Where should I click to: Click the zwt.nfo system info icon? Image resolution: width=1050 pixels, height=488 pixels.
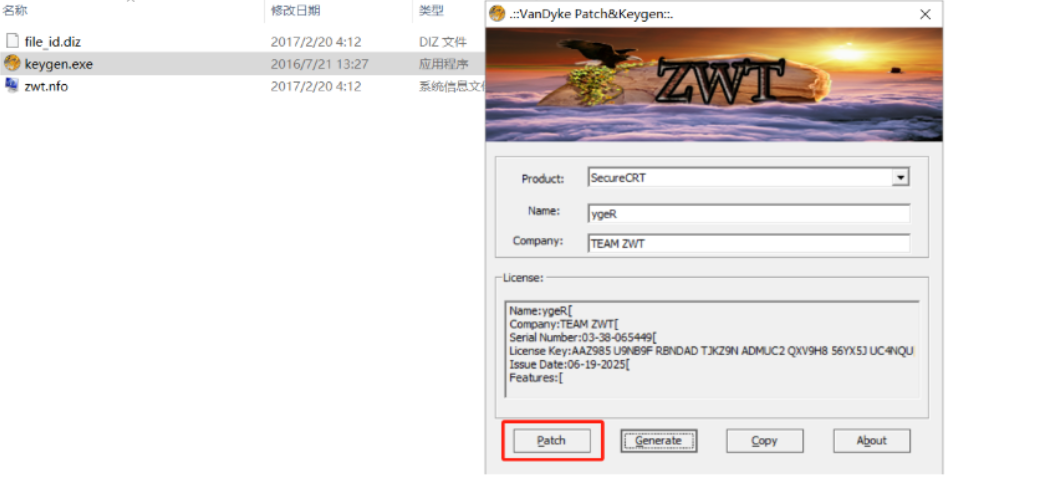click(12, 86)
